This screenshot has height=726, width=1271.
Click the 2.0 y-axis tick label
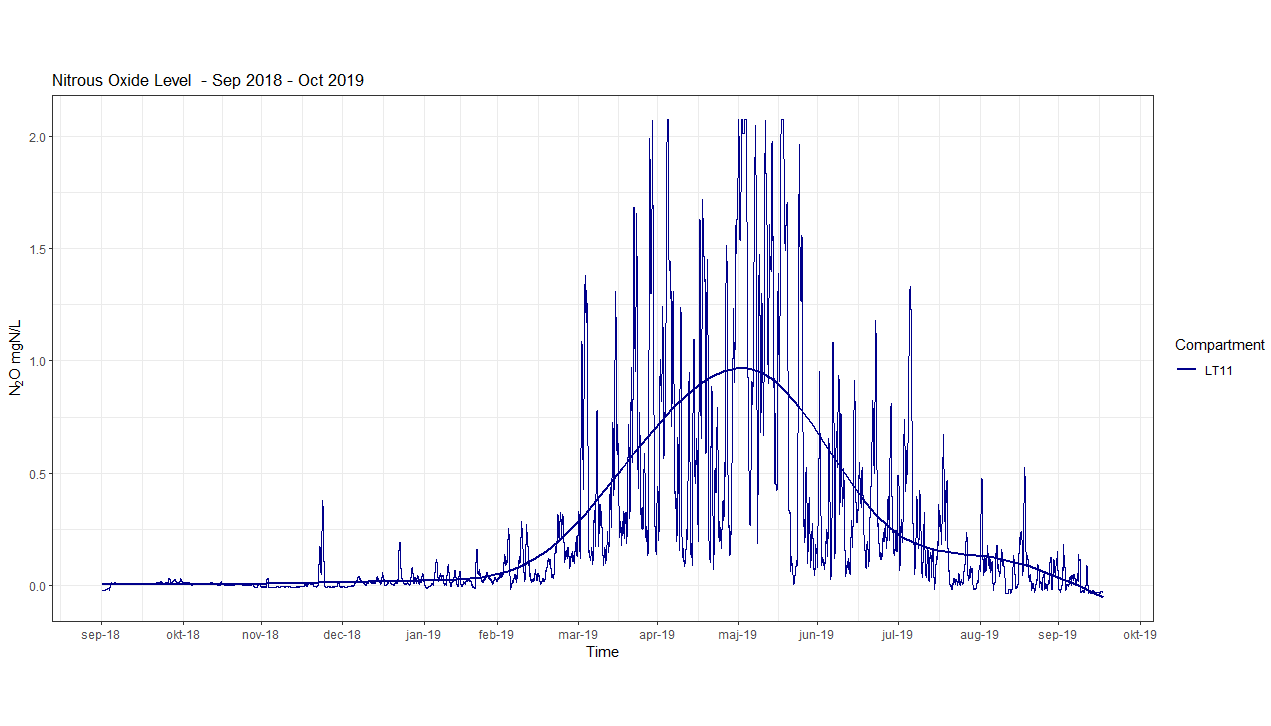[39, 136]
